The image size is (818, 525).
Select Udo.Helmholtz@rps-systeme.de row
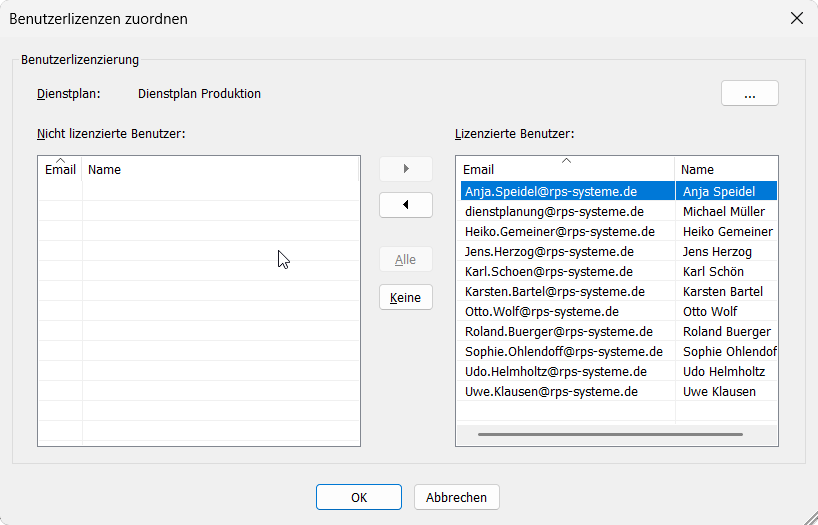[x=618, y=372]
